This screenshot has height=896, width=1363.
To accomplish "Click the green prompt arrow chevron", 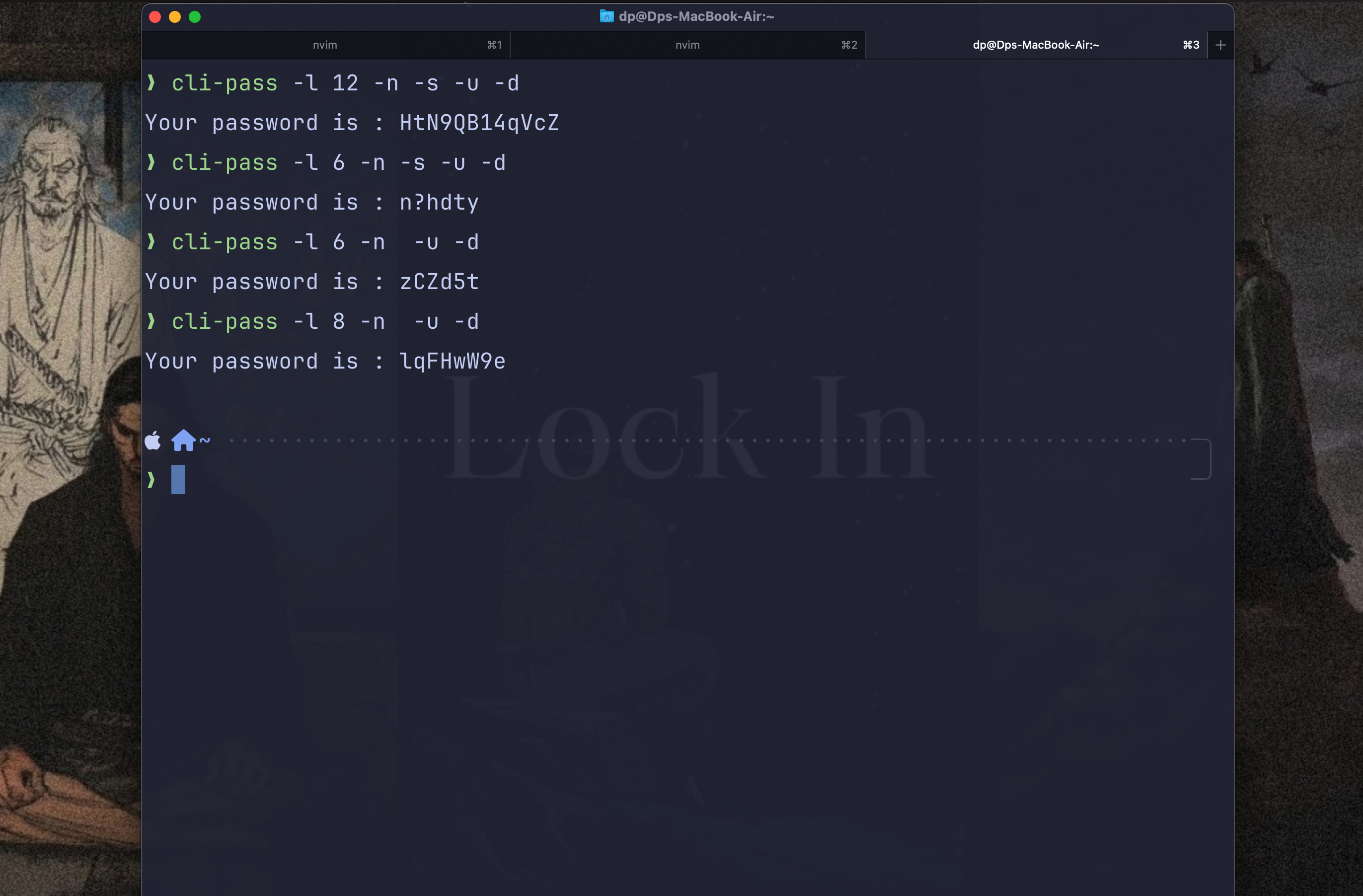I will click(152, 480).
